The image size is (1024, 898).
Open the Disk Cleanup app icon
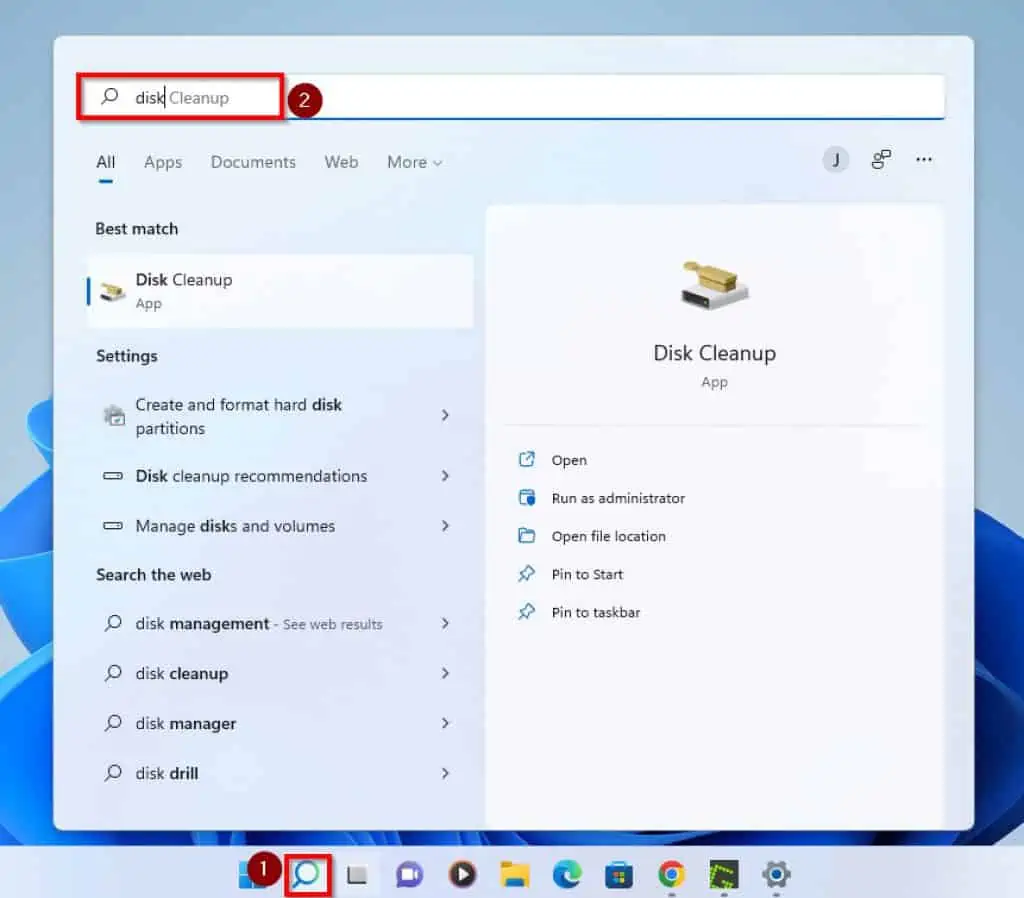[x=714, y=283]
